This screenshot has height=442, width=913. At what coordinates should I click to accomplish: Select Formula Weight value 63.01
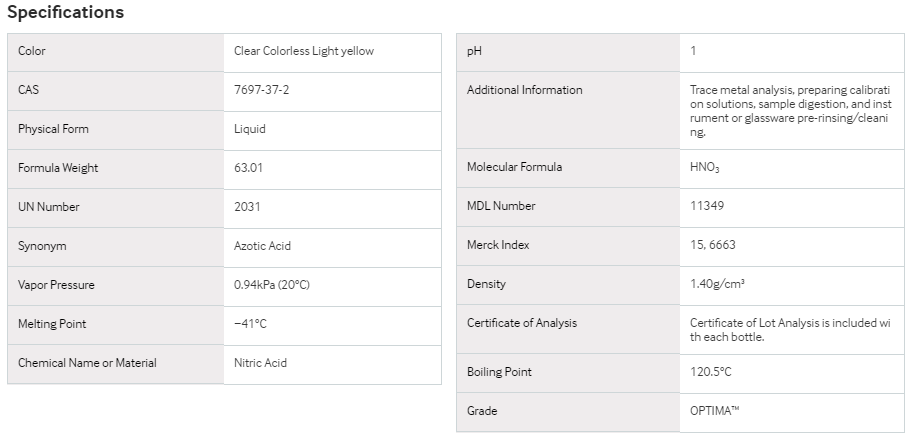pos(248,168)
